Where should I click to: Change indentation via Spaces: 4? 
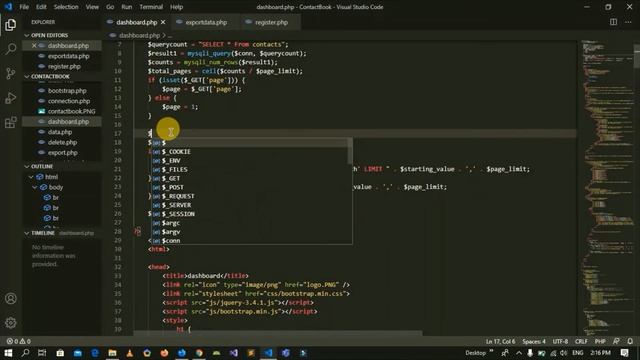[534, 341]
